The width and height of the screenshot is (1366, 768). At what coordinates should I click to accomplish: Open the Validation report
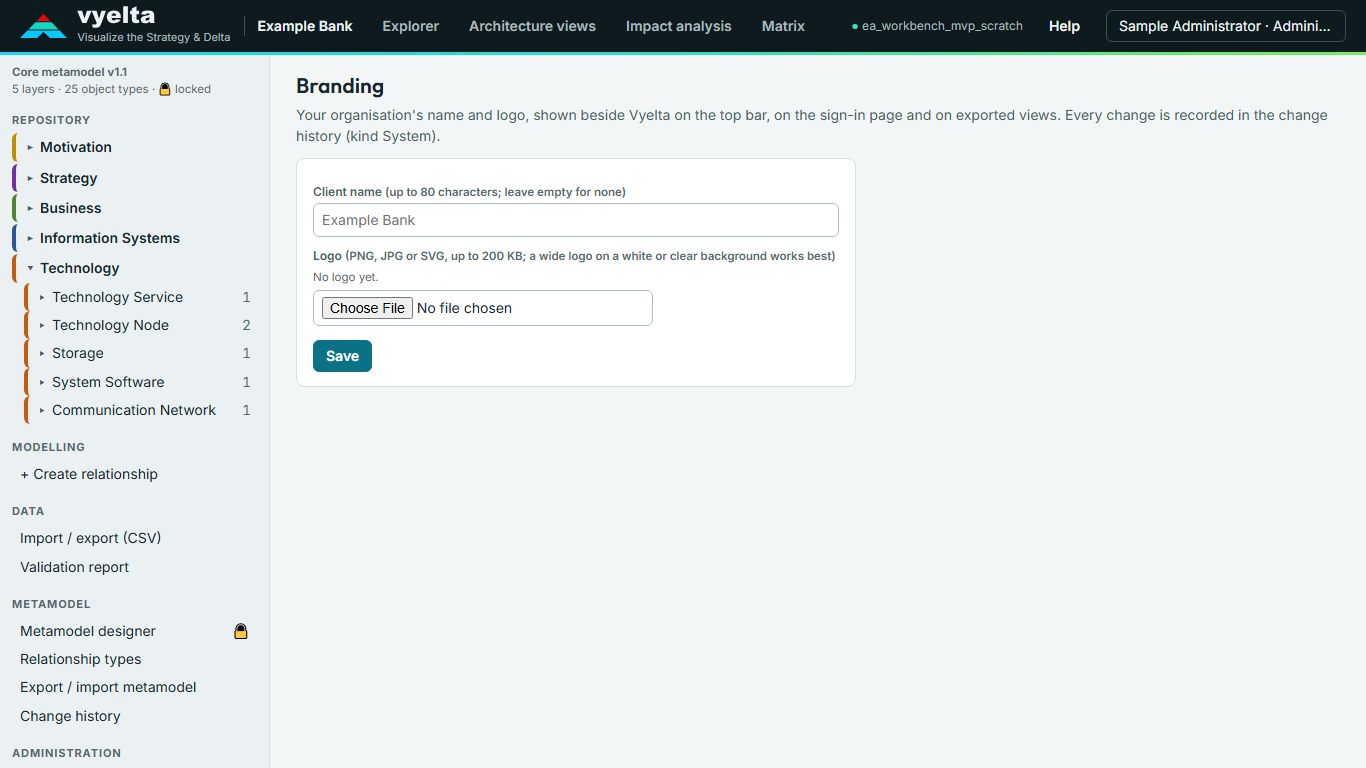[x=74, y=567]
